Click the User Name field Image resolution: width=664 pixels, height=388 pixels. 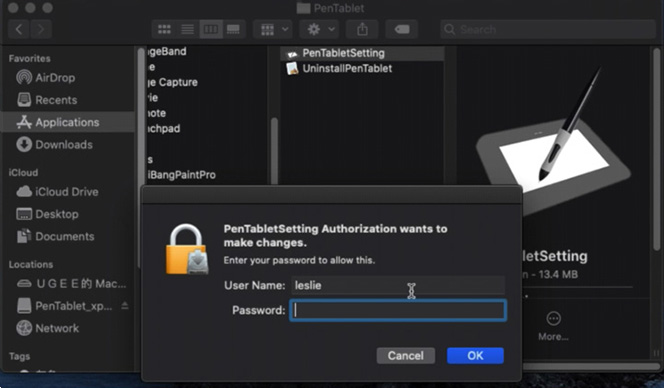(x=398, y=285)
